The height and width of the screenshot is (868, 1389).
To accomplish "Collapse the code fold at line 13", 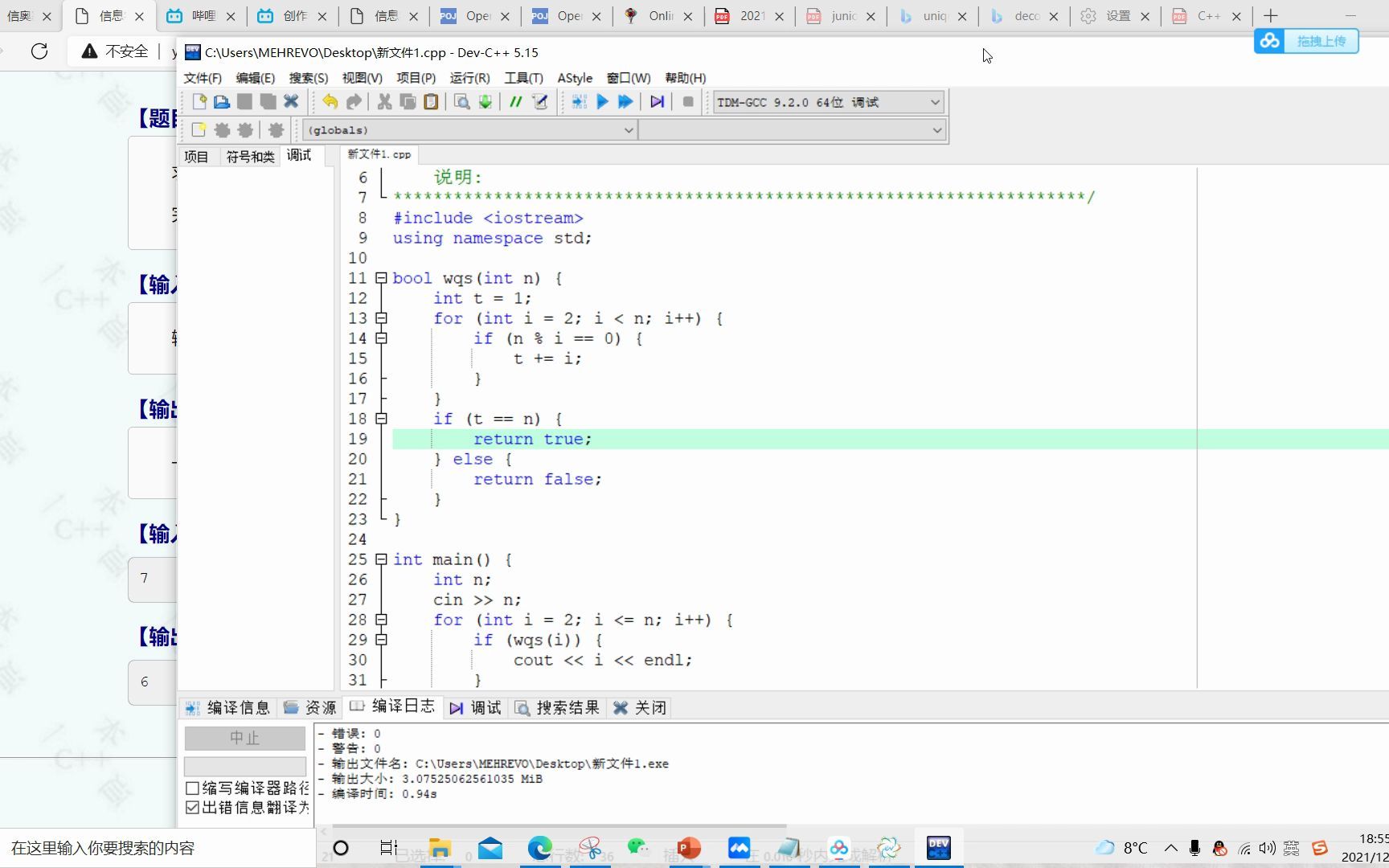I will (x=381, y=318).
